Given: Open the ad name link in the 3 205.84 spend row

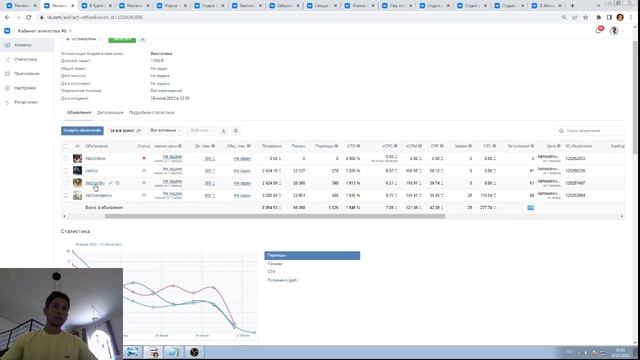Looking at the screenshot, I should tap(98, 196).
